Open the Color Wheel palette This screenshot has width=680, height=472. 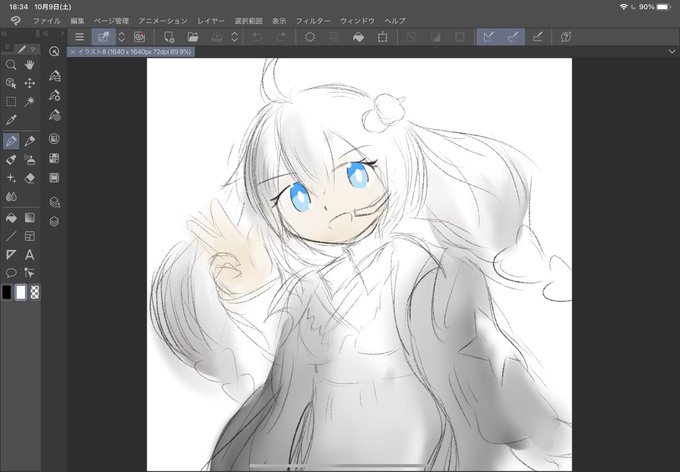click(54, 139)
